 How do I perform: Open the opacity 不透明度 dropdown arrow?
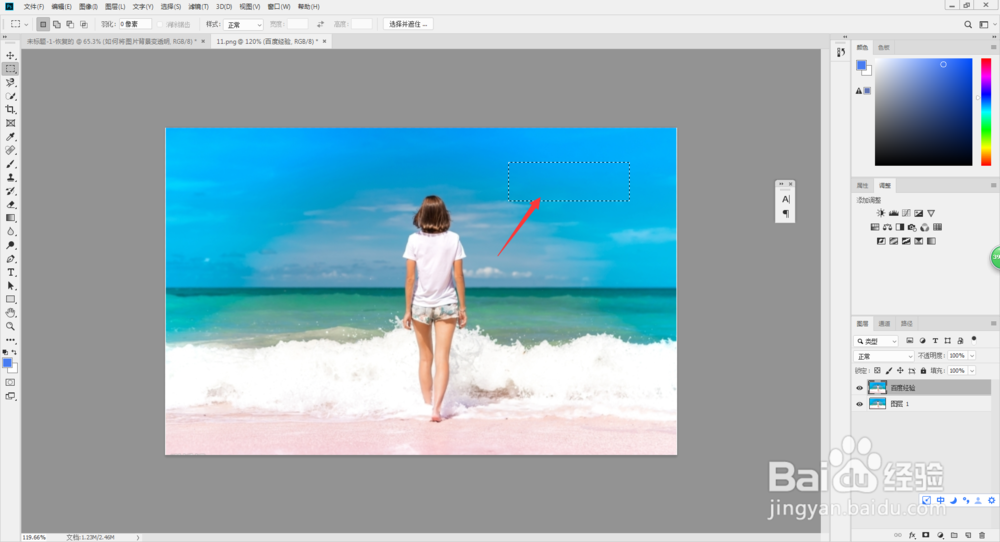[x=972, y=356]
